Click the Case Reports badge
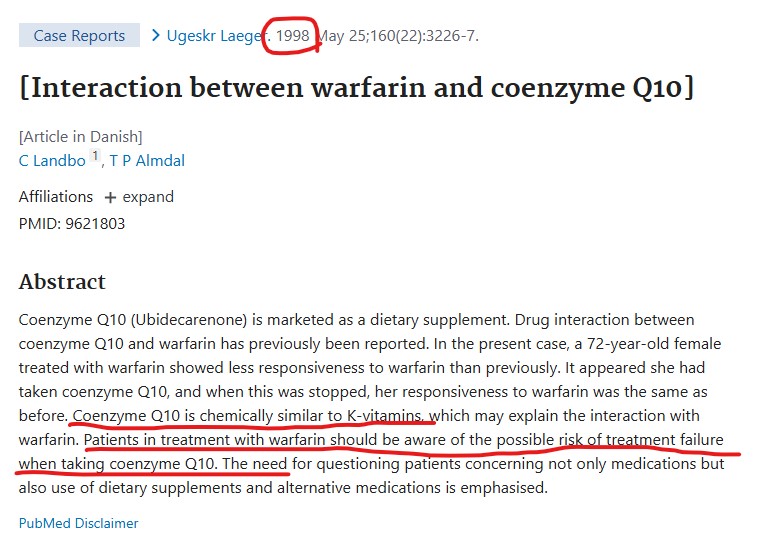The height and width of the screenshot is (544, 758). 79,36
